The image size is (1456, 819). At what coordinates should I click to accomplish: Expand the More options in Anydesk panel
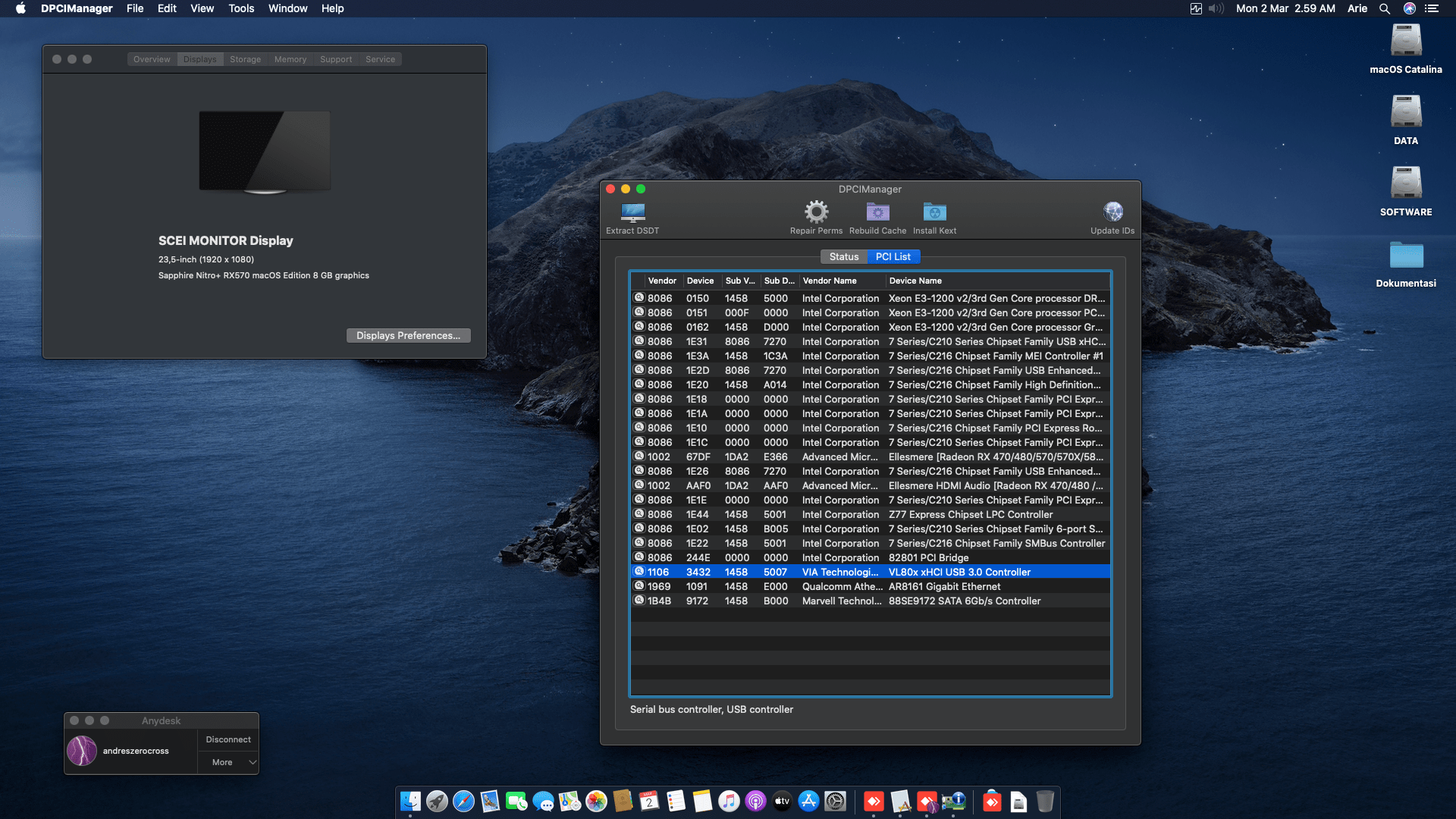pos(227,762)
